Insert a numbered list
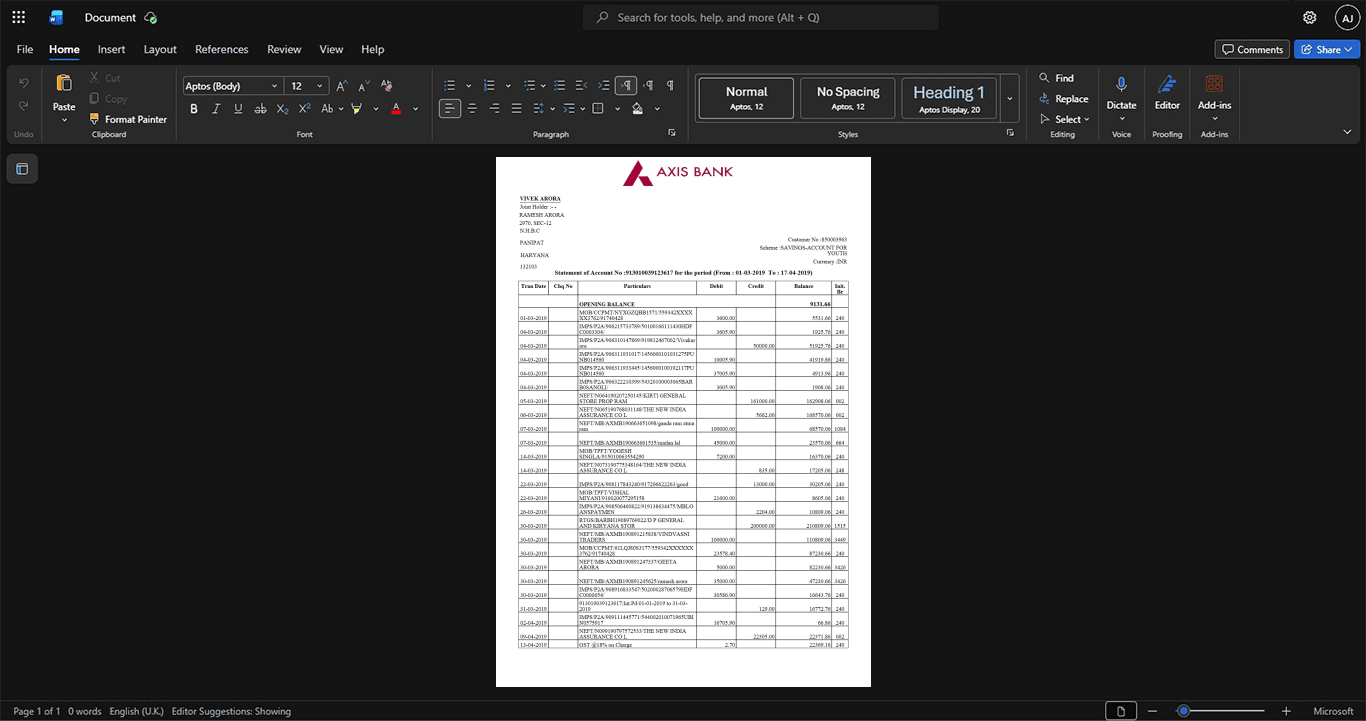Viewport: 1366px width, 721px height. 488,86
